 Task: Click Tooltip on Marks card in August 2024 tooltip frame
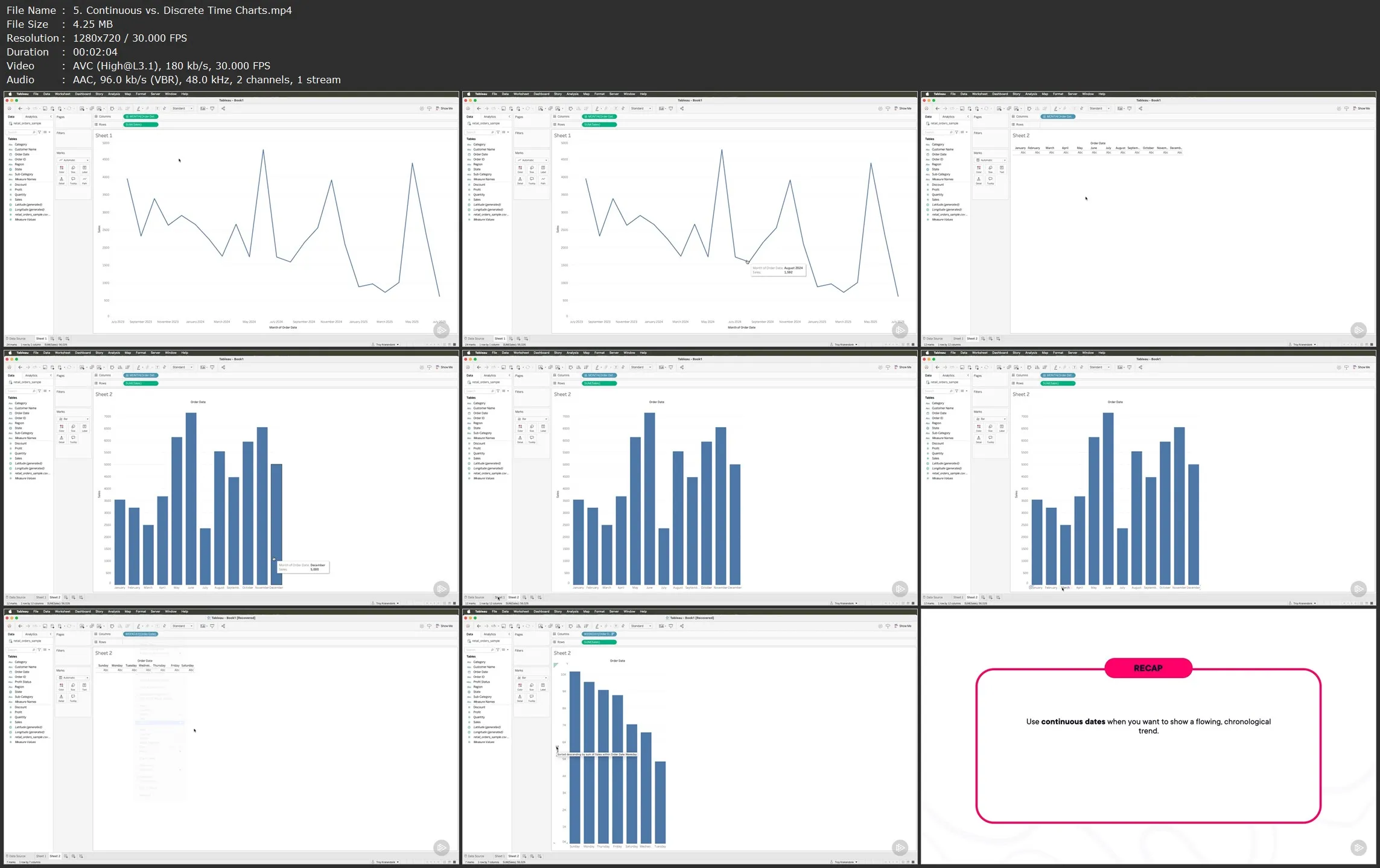pyautogui.click(x=532, y=180)
